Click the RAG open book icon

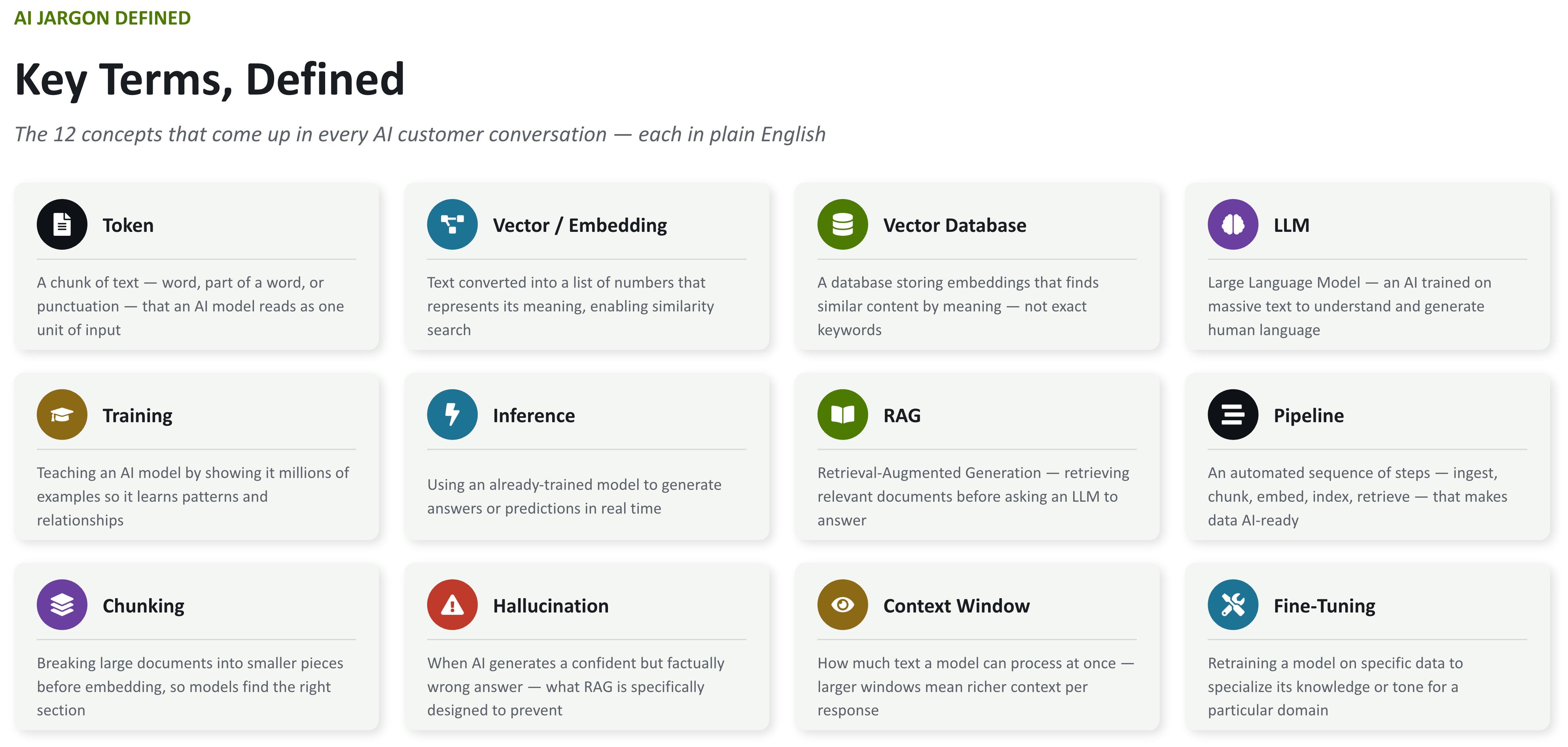(x=843, y=415)
